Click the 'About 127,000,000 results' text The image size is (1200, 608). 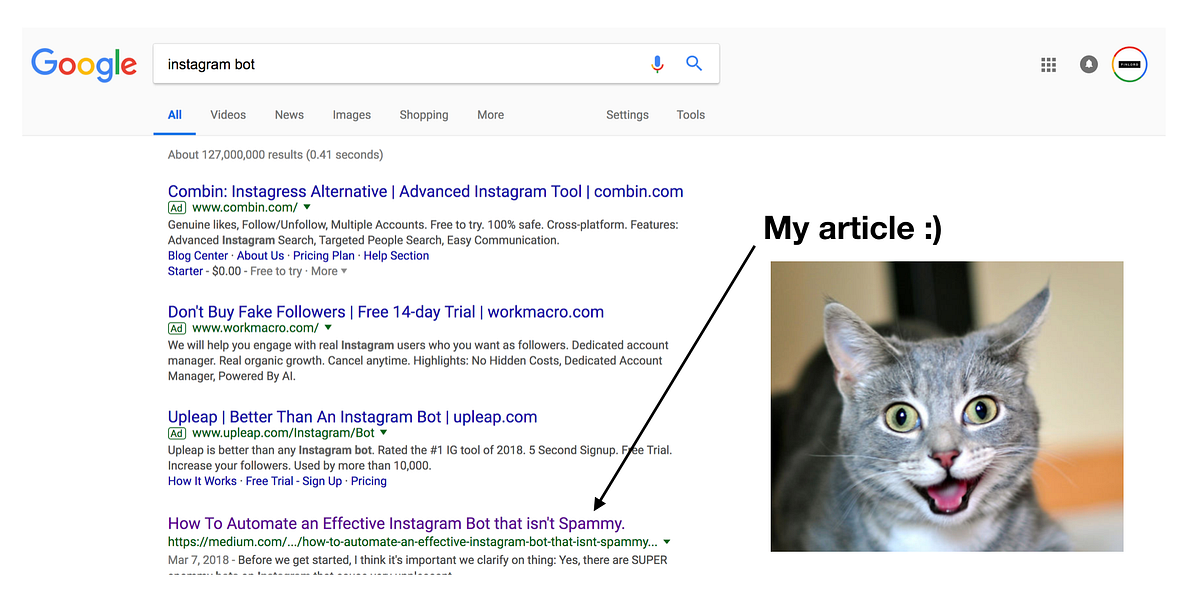pyautogui.click(x=276, y=155)
